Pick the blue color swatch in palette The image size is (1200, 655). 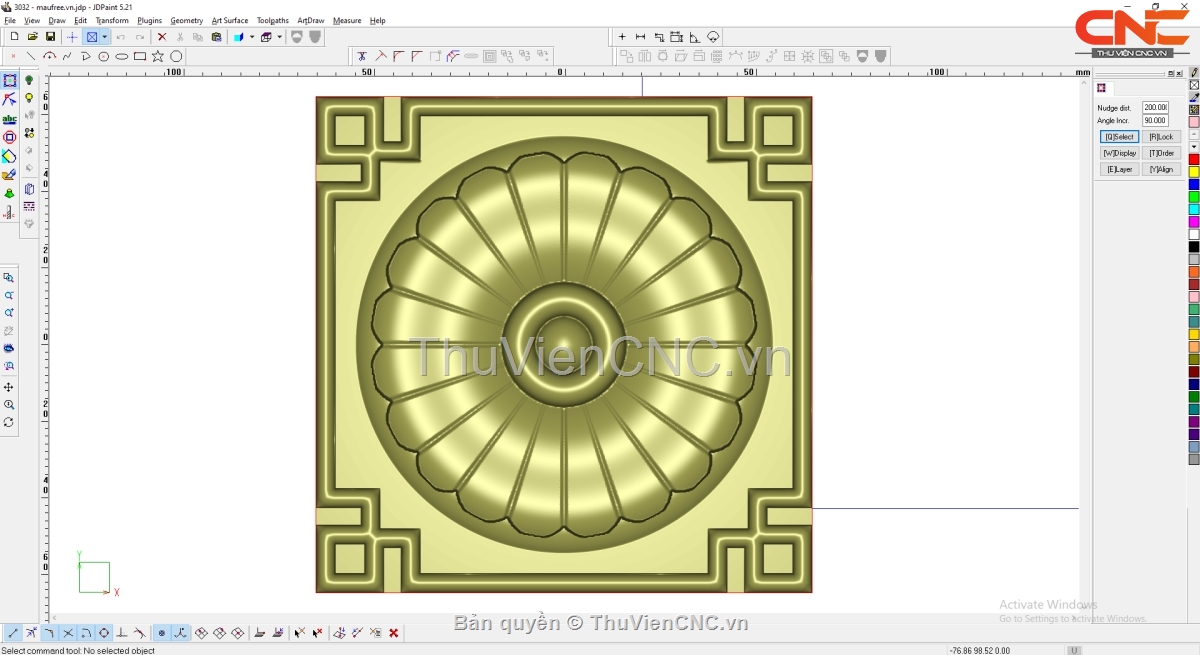click(1194, 185)
